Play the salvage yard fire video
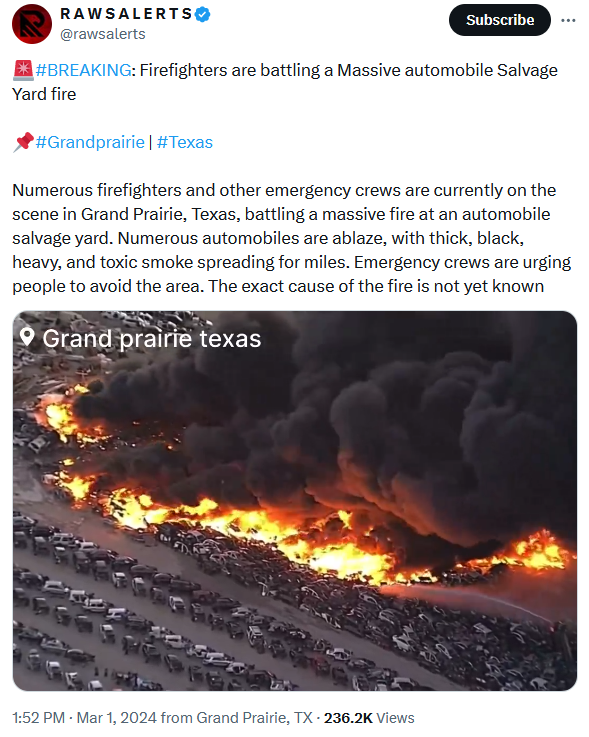Screen dimensions: 589x737 pyautogui.click(x=295, y=501)
